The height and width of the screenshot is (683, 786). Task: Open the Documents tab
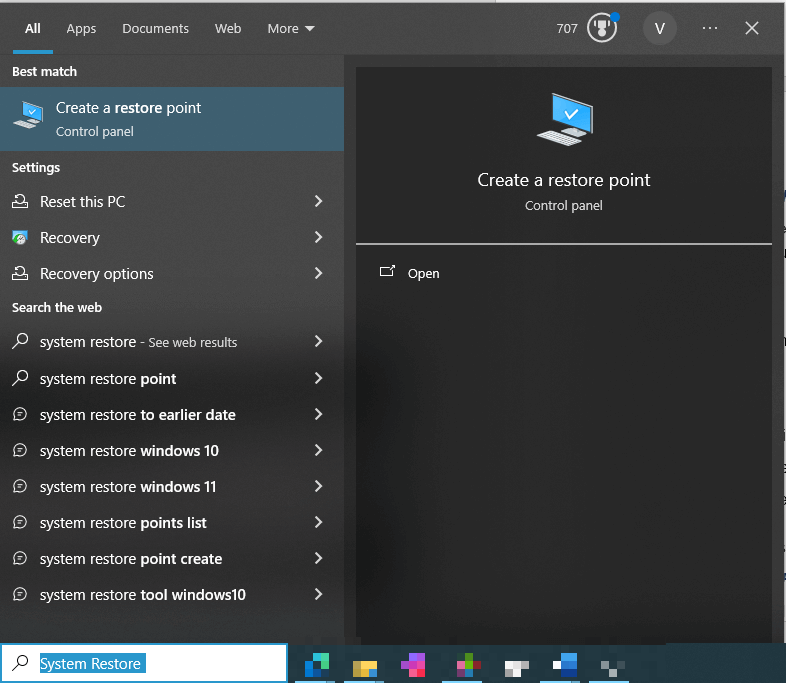click(155, 29)
